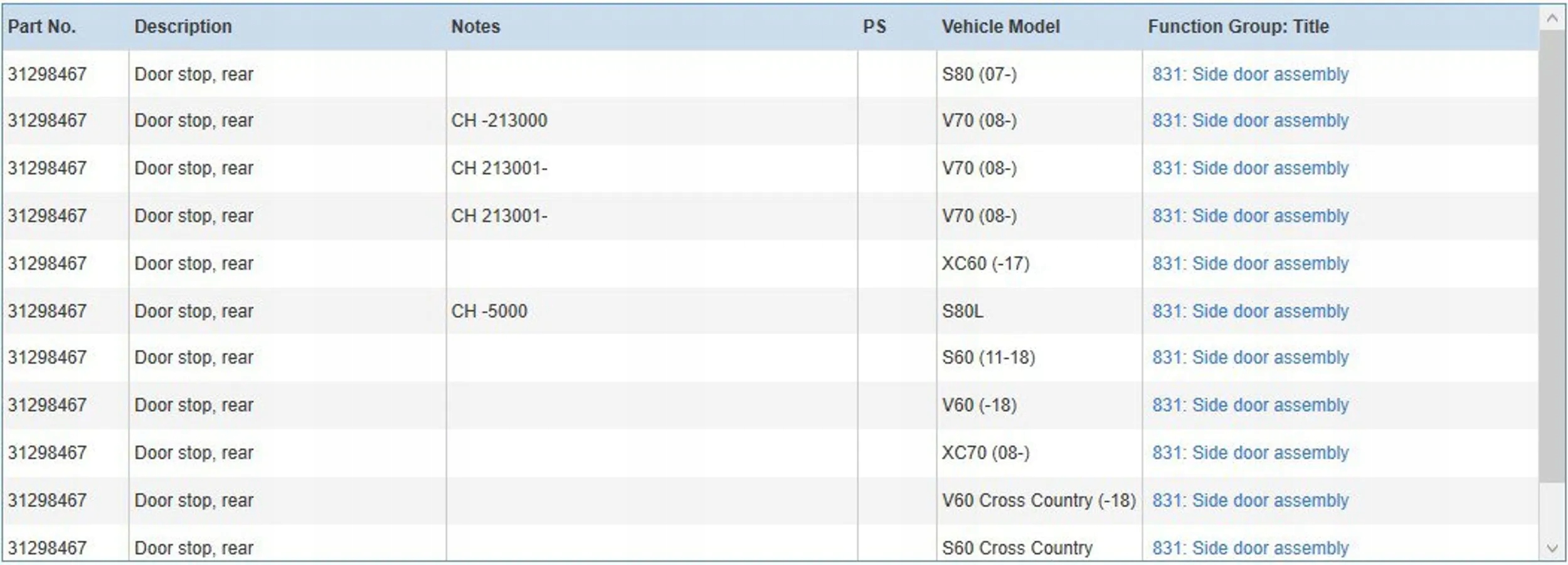Sort by Description column header

pyautogui.click(x=183, y=26)
